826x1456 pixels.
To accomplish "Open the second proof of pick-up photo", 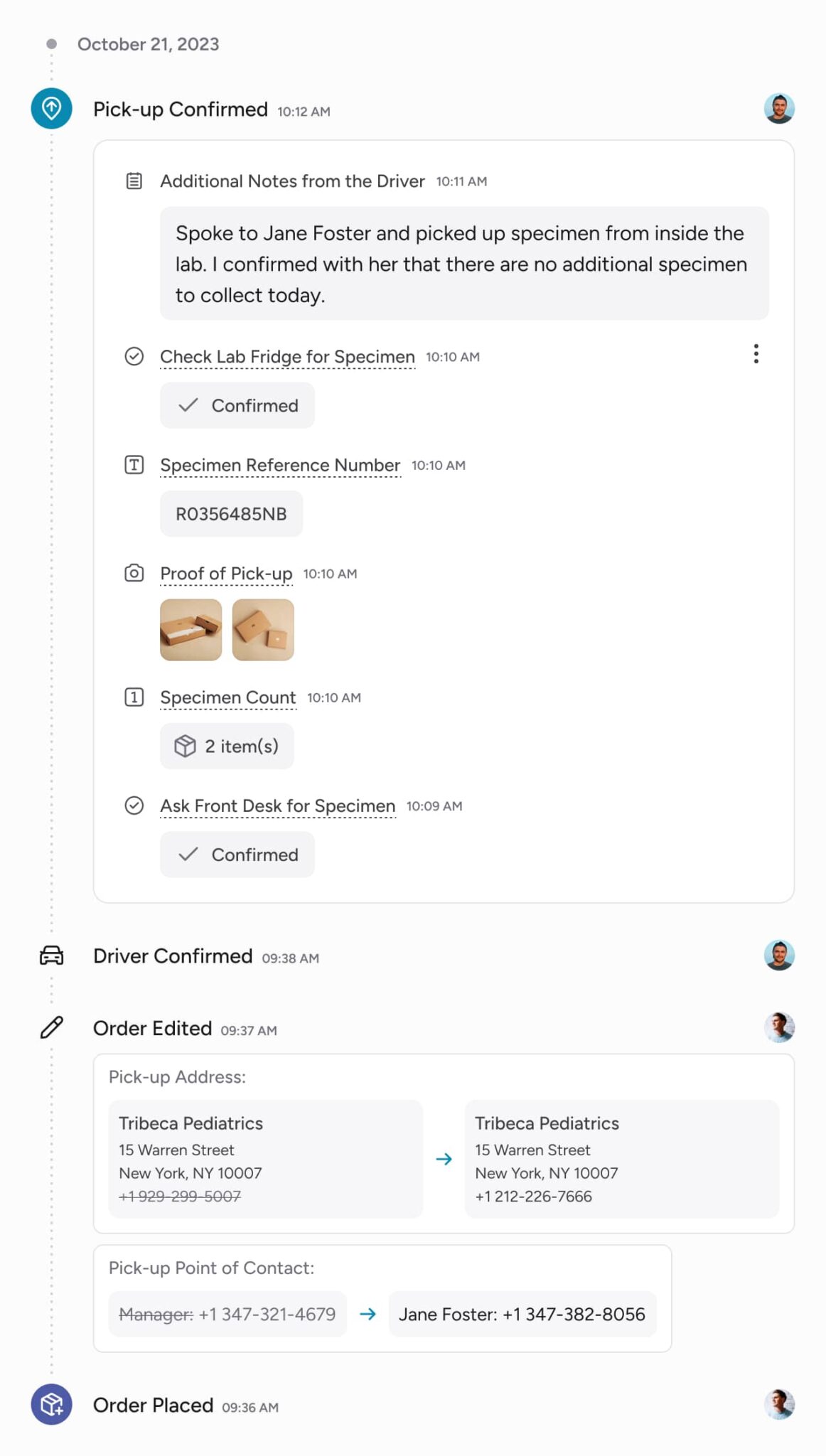I will point(263,630).
